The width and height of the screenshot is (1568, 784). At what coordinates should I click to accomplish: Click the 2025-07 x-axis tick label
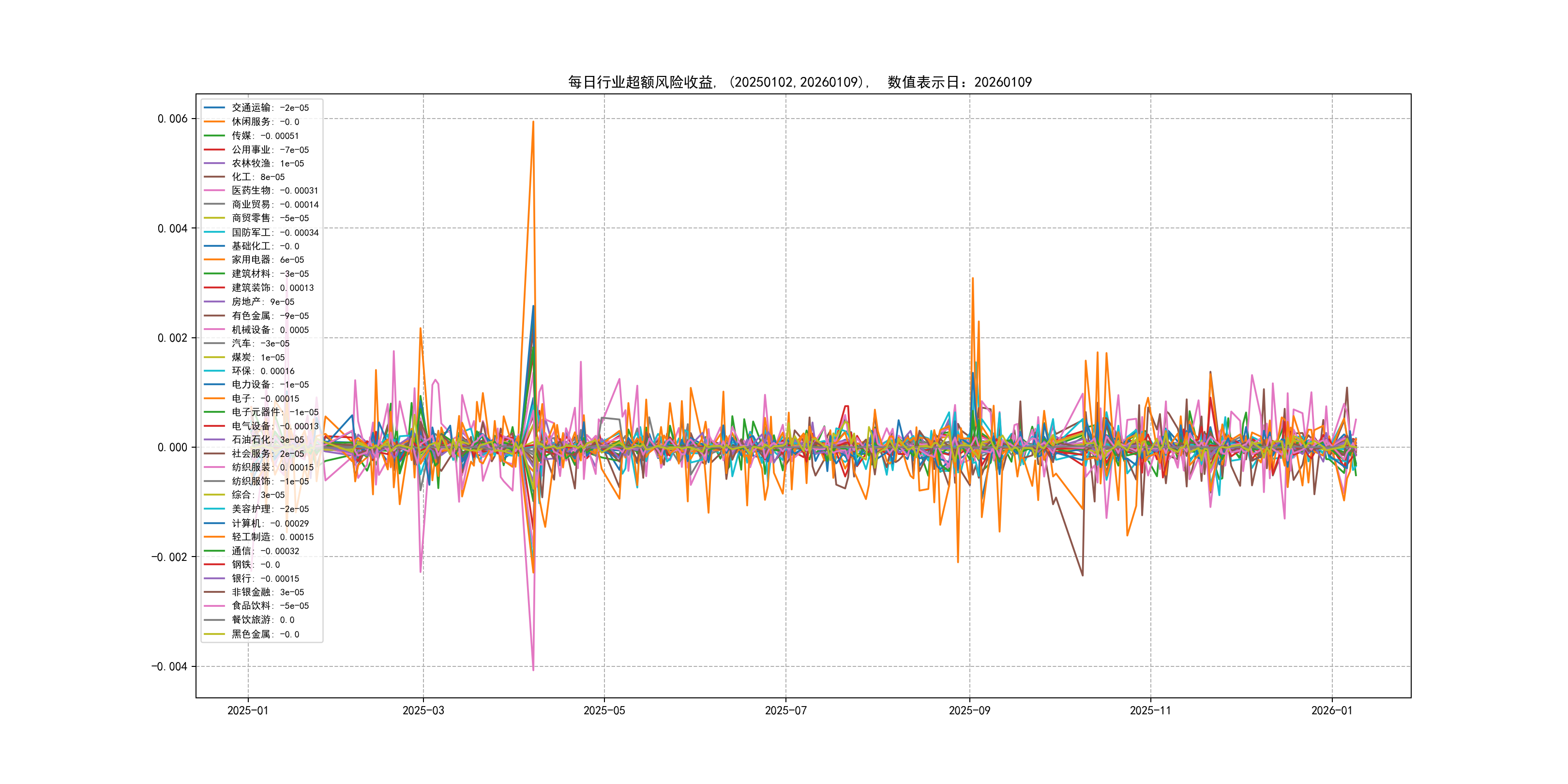(x=785, y=710)
